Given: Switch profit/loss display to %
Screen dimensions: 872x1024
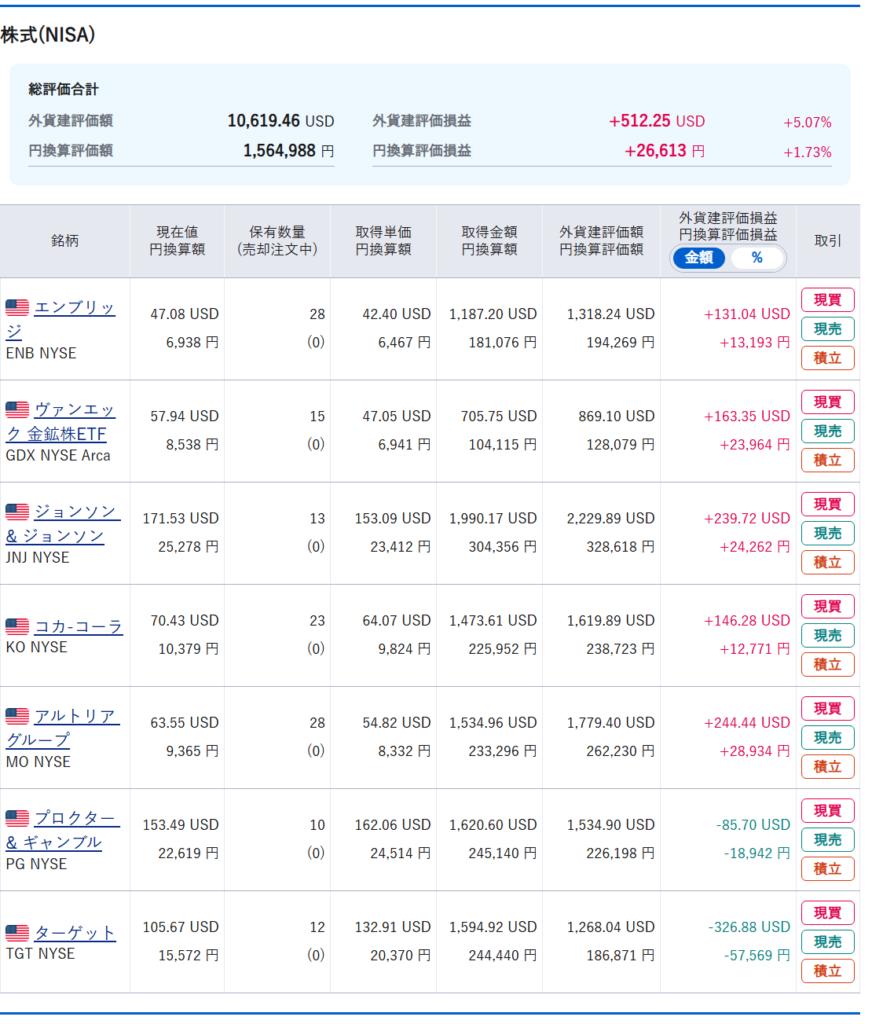Looking at the screenshot, I should (x=756, y=258).
